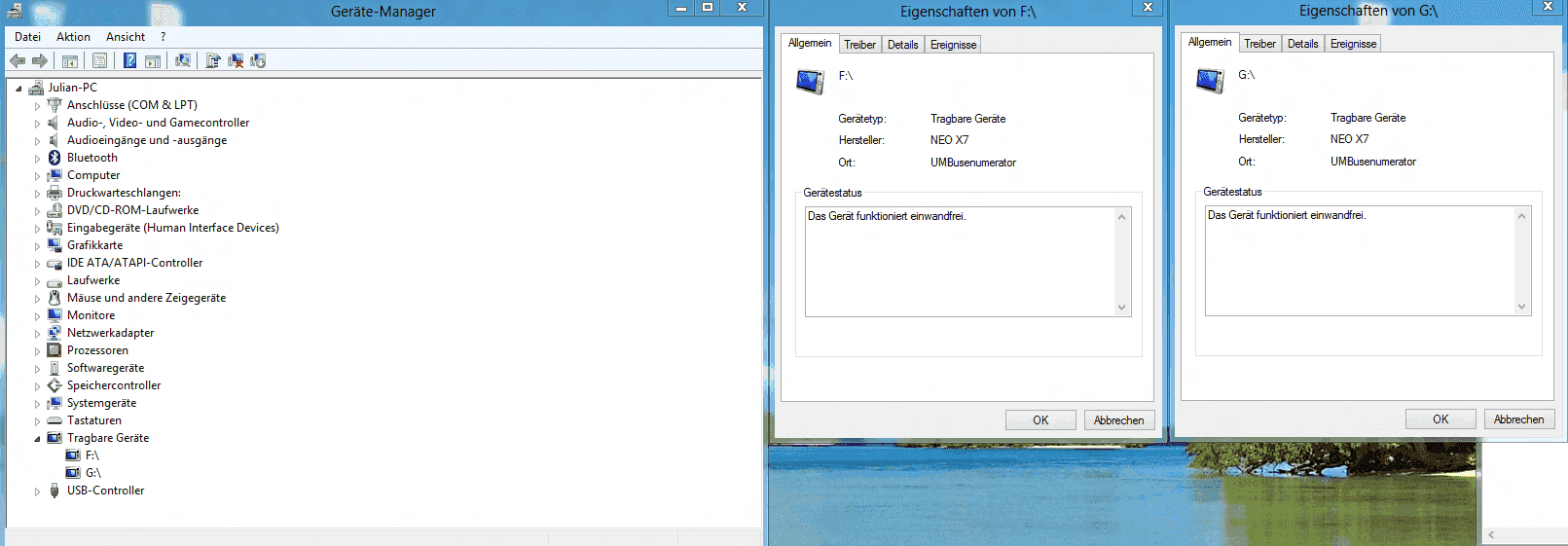1568x546 pixels.
Task: Expand Audio-, Video- und Gamecontroller node
Action: [38, 124]
